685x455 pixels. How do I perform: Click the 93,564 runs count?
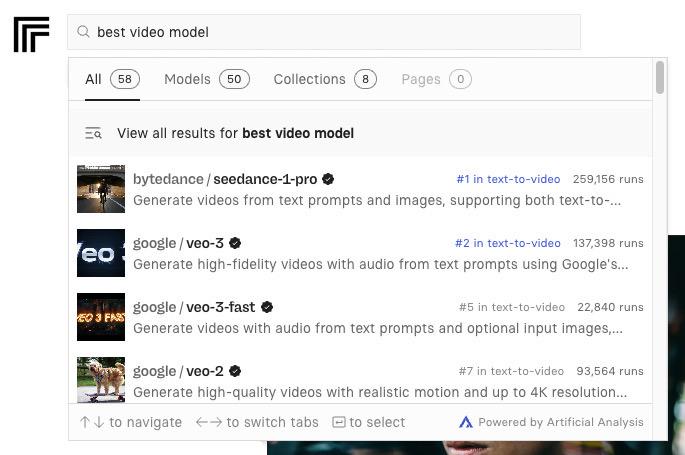point(610,371)
